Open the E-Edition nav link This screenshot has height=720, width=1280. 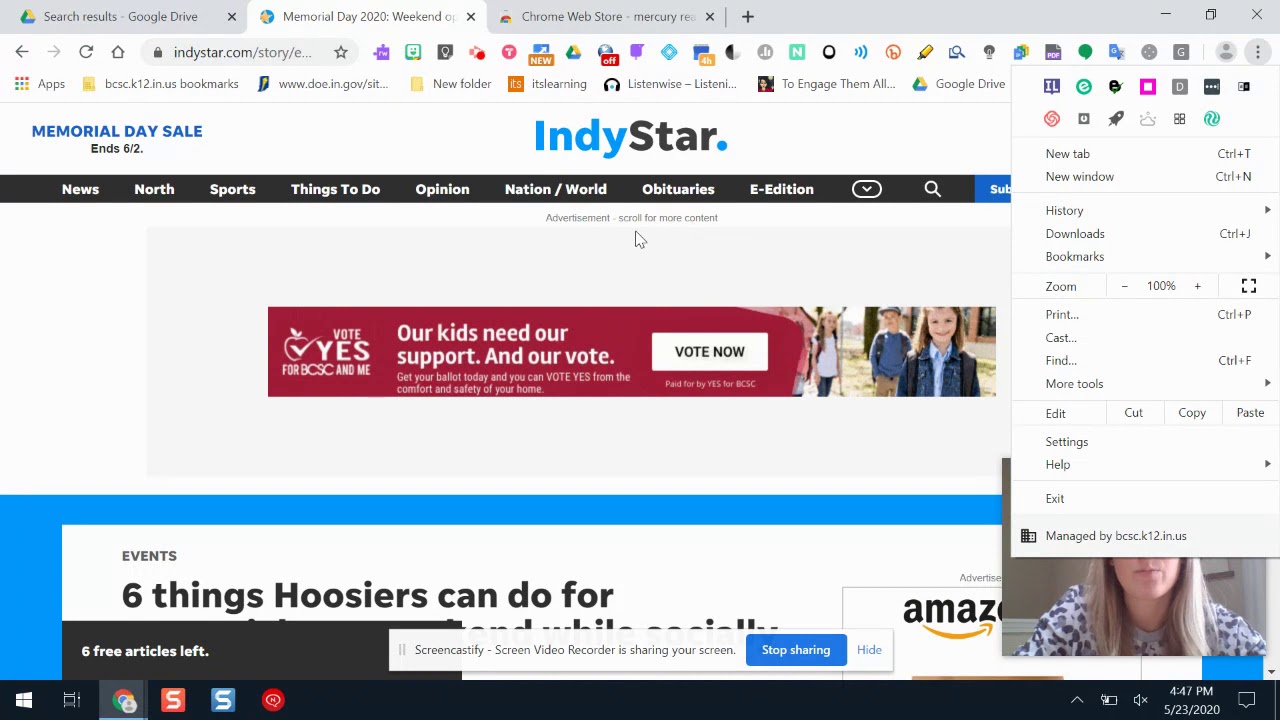coord(781,189)
